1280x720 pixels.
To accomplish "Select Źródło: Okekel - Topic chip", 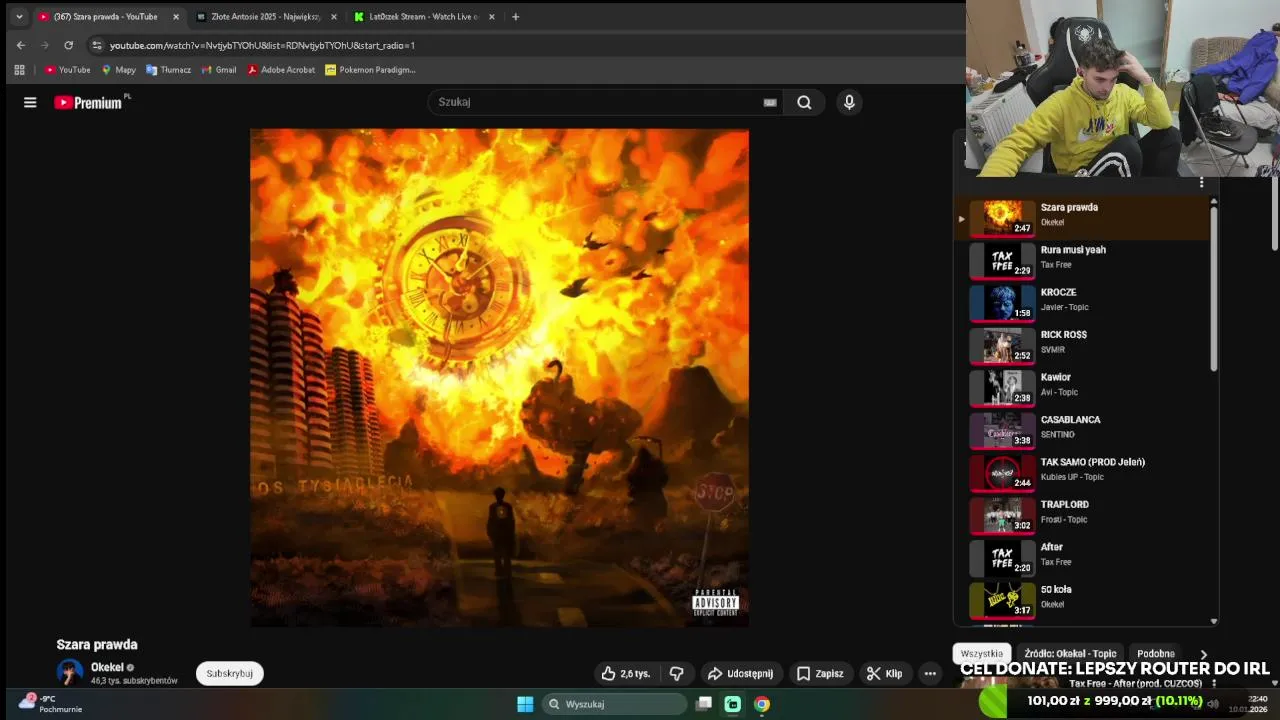I will pos(1070,654).
